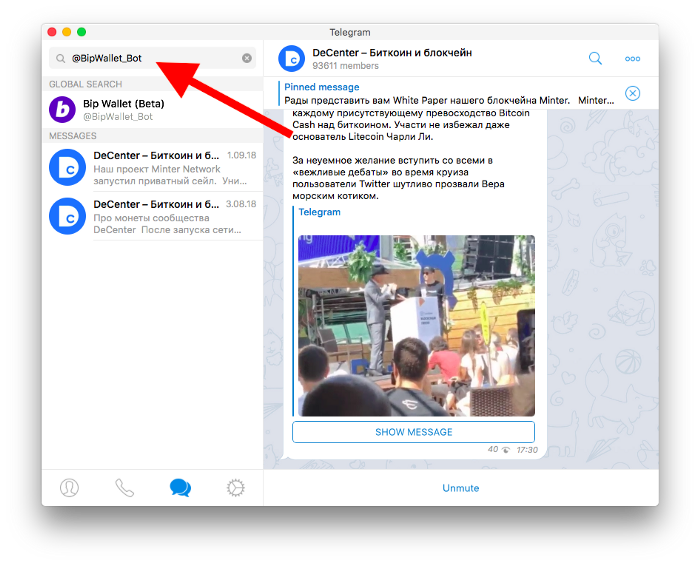Click the message view count eye icon
The height and width of the screenshot is (565, 700).
click(505, 450)
